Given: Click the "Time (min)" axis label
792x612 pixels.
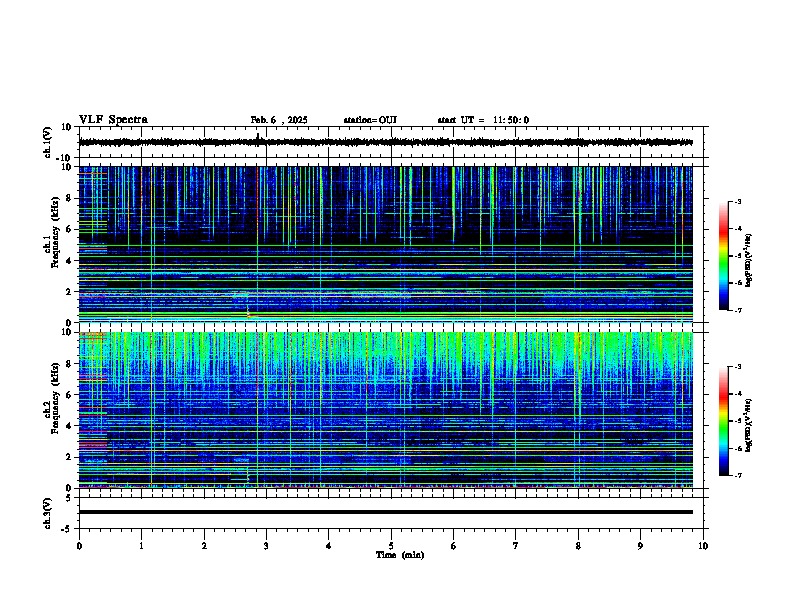Looking at the screenshot, I should [x=400, y=555].
